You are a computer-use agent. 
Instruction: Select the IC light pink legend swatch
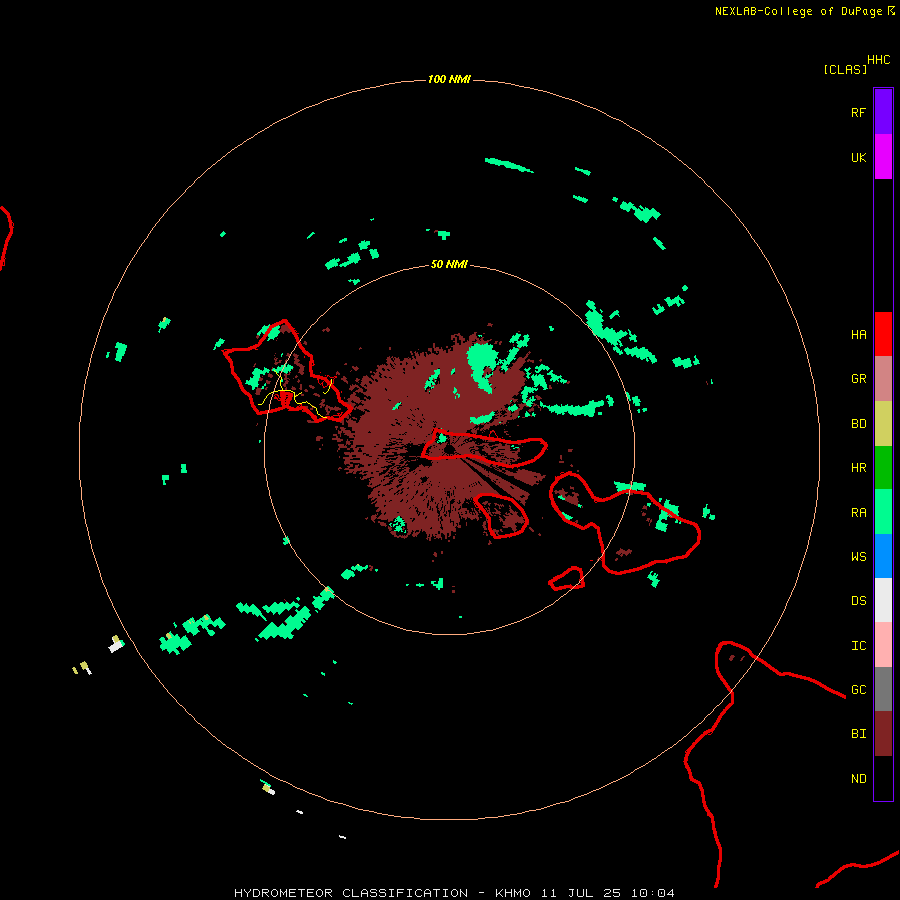tap(883, 645)
